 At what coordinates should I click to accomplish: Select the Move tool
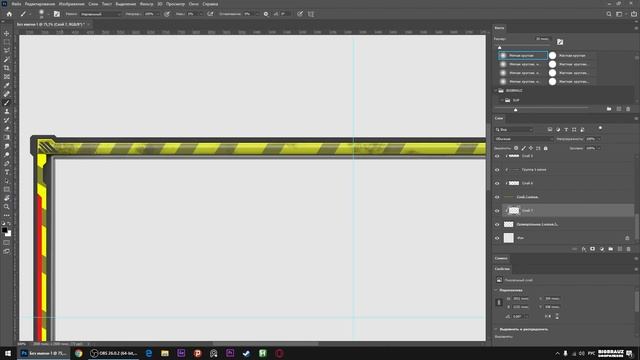[7, 33]
